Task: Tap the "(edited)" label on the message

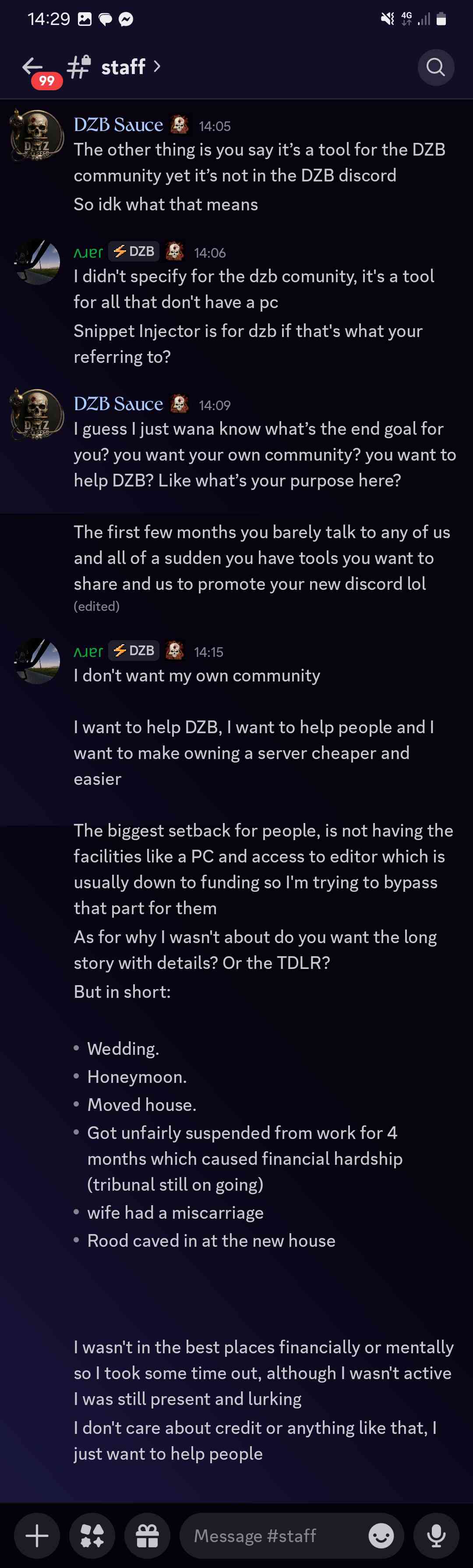Action: point(97,606)
